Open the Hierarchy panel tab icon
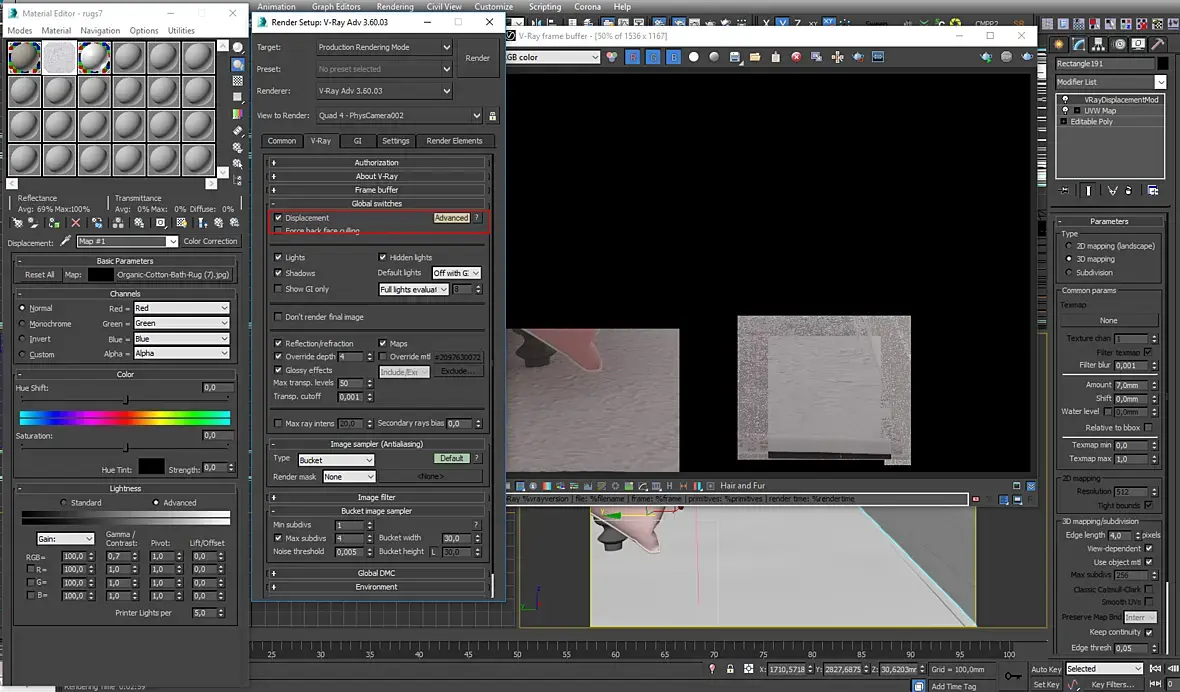1180x692 pixels. [x=1099, y=44]
